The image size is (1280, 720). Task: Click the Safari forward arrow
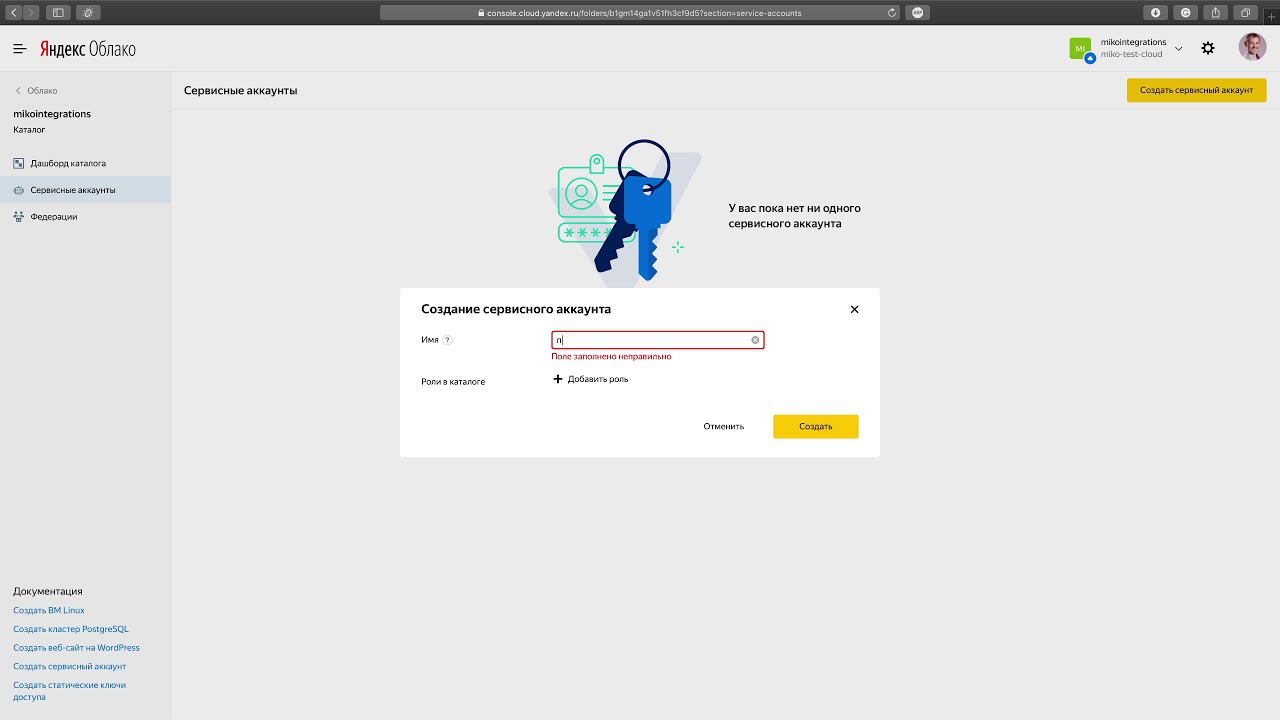[32, 12]
